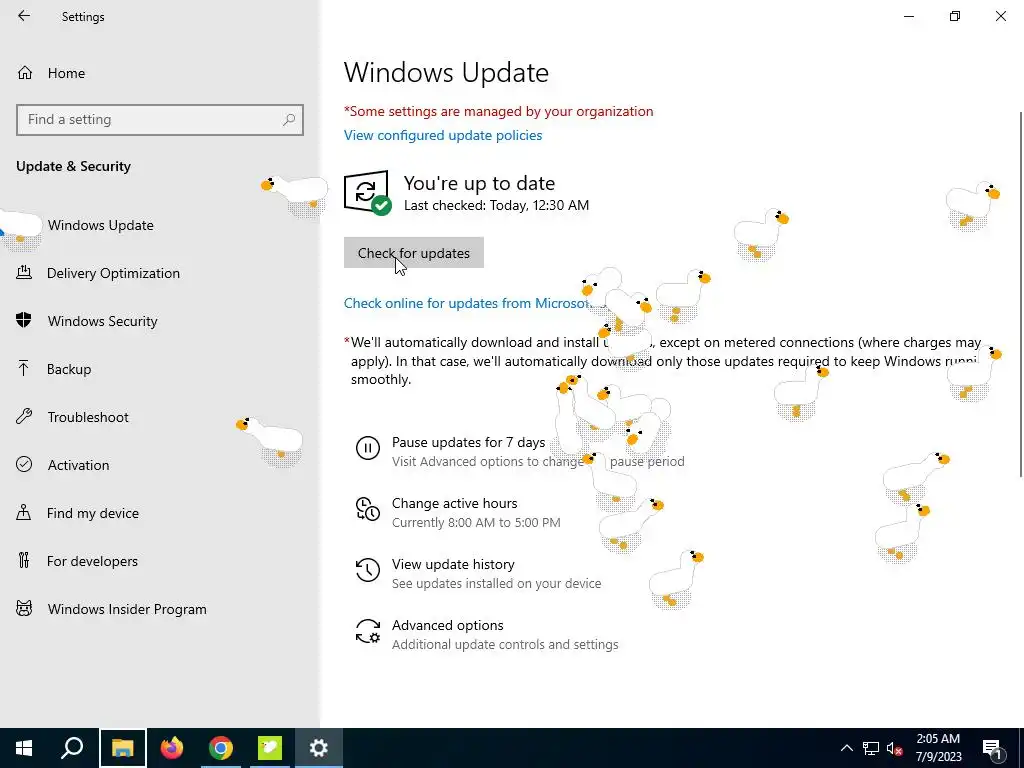Viewport: 1024px width, 768px height.
Task: Open Delivery Optimization settings
Action: coord(113,273)
